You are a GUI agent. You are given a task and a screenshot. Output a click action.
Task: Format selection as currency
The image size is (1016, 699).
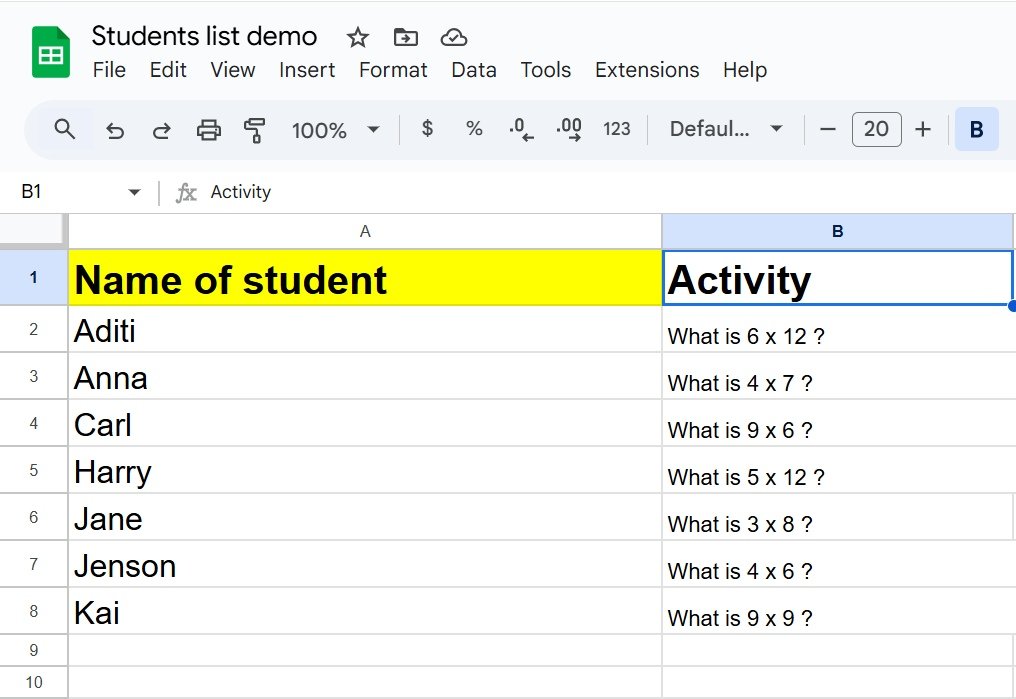tap(427, 129)
